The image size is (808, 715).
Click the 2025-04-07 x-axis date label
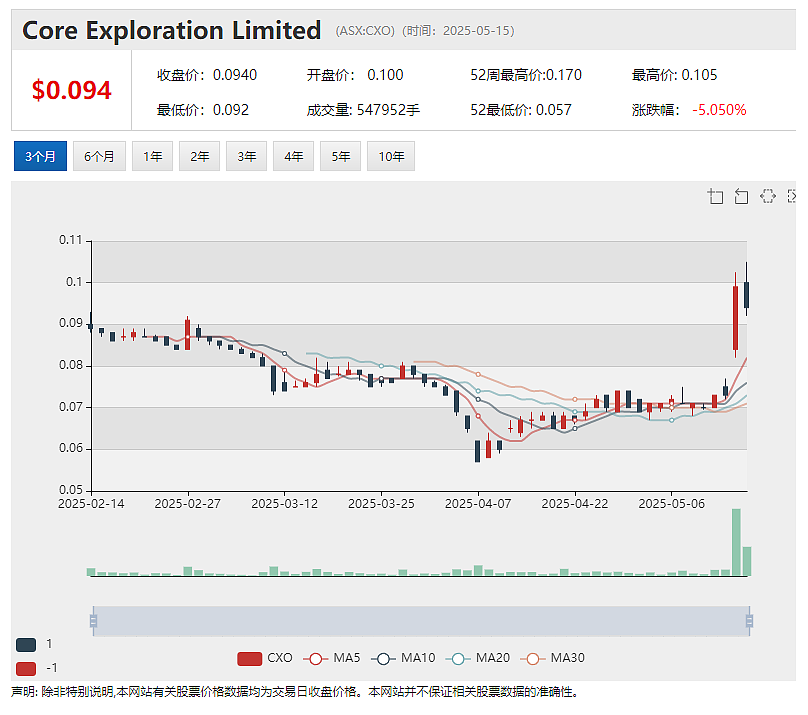click(478, 504)
